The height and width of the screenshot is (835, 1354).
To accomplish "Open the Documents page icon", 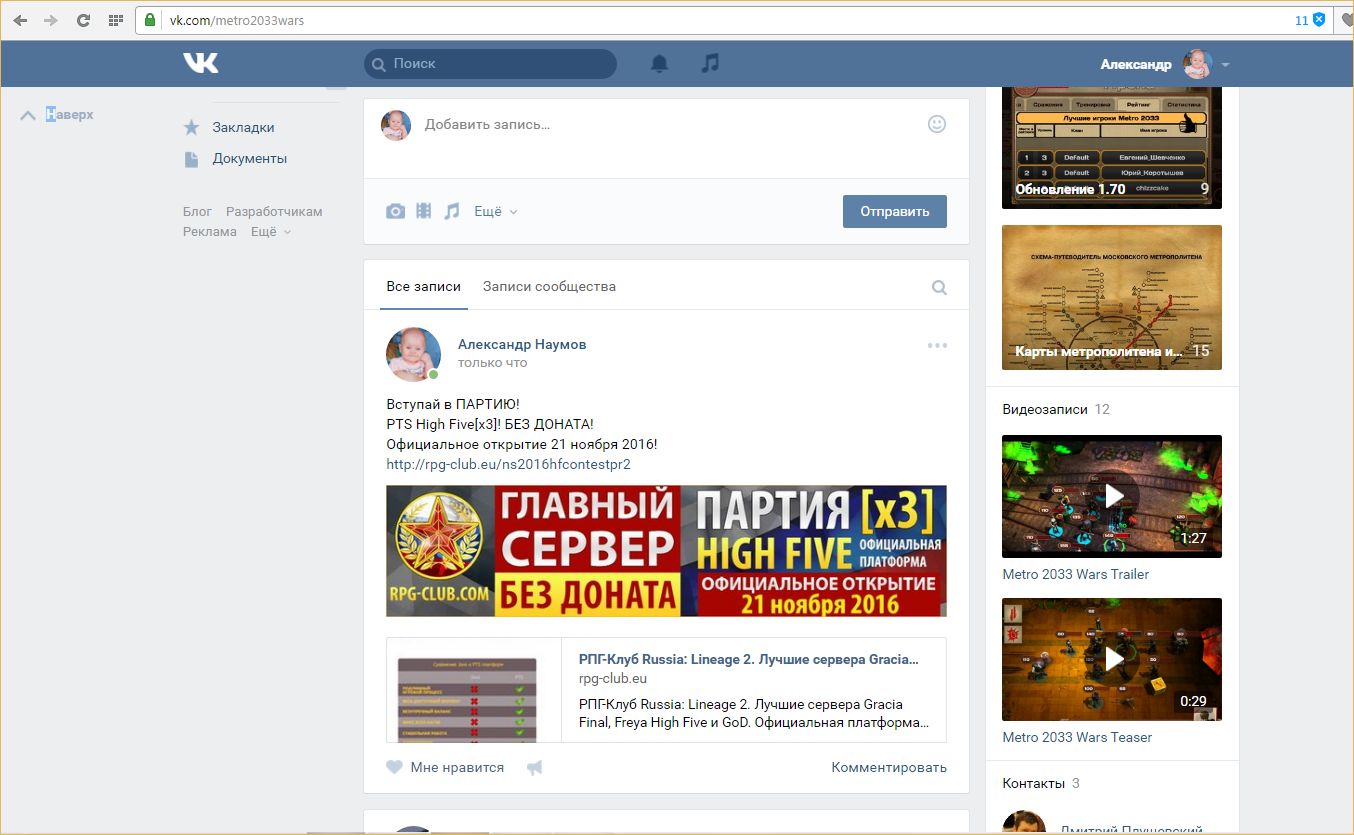I will tap(192, 158).
